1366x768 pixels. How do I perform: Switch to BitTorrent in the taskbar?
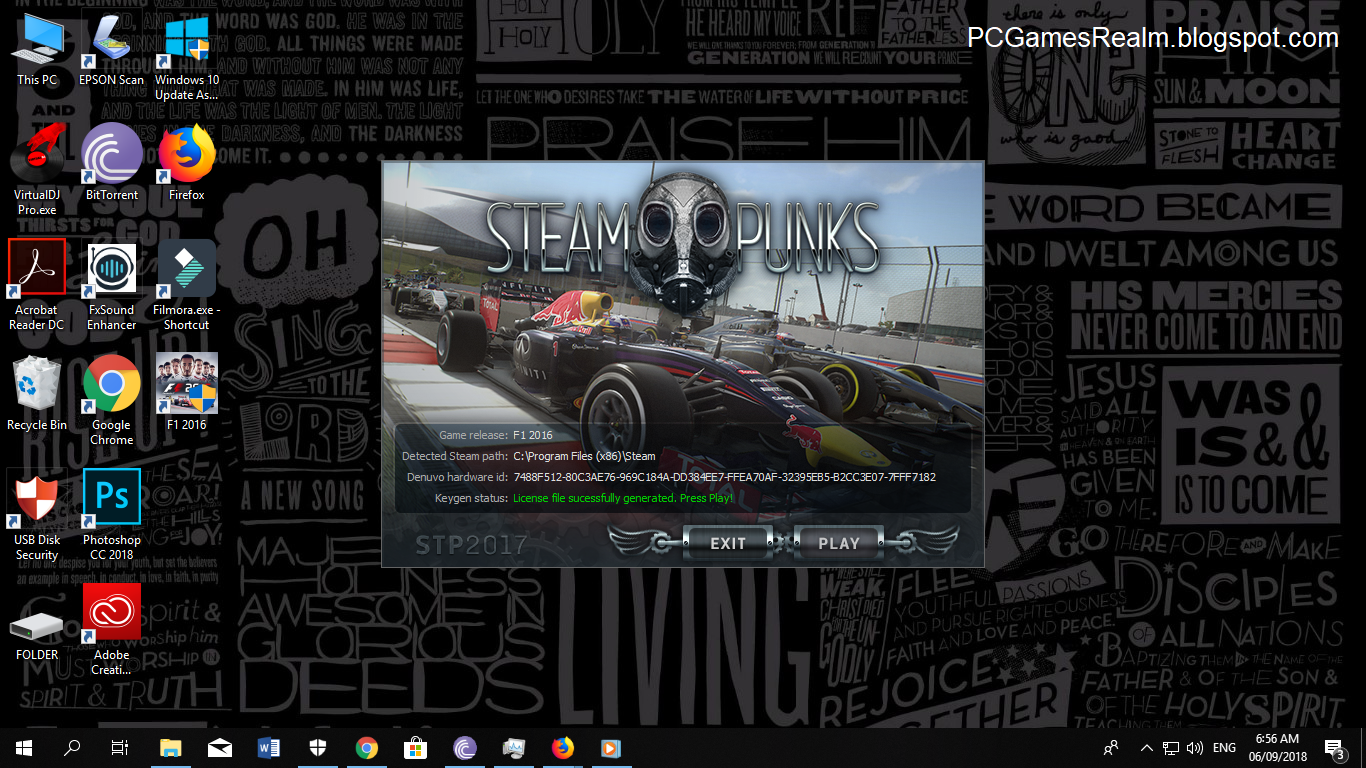465,748
